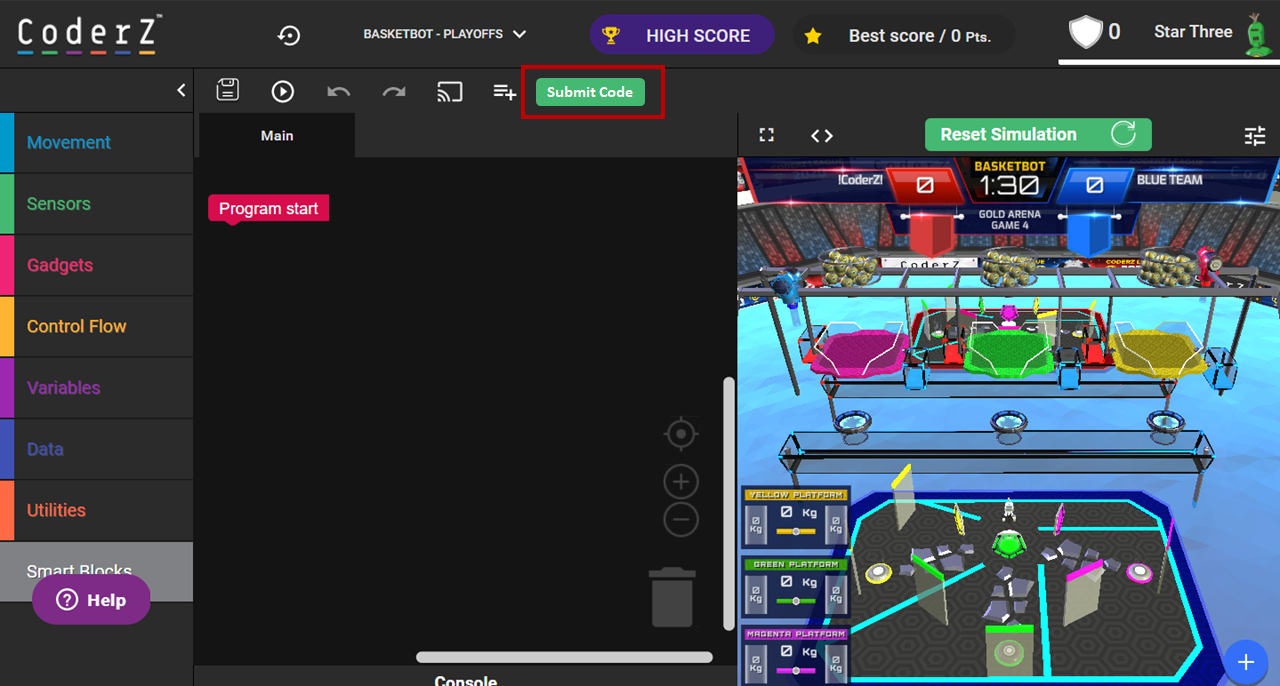The height and width of the screenshot is (686, 1280).
Task: Run the program with the play icon
Action: (283, 91)
